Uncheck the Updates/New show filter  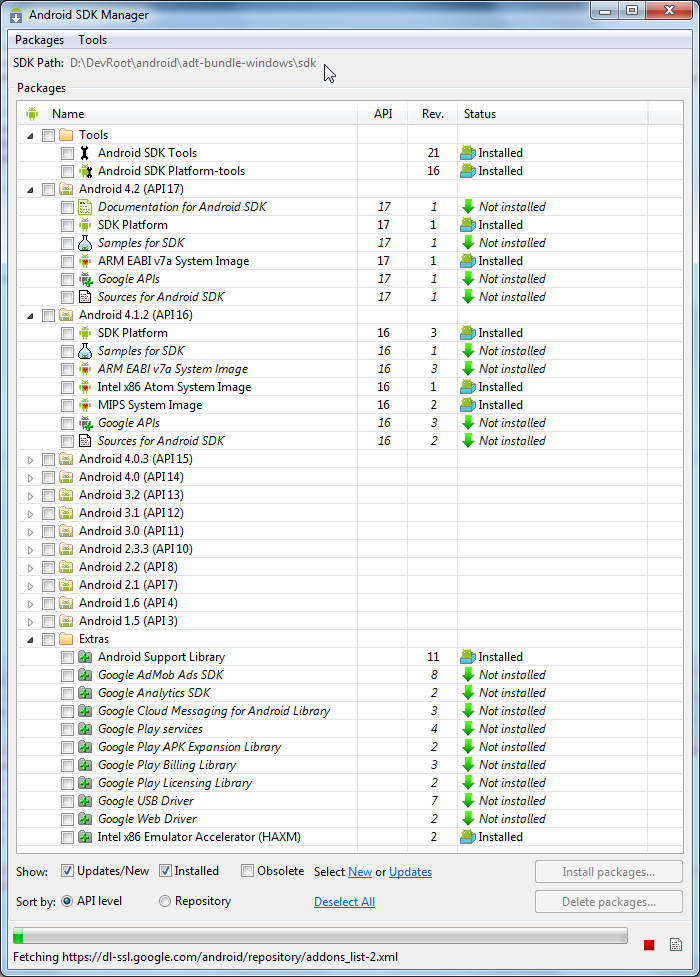click(x=67, y=871)
